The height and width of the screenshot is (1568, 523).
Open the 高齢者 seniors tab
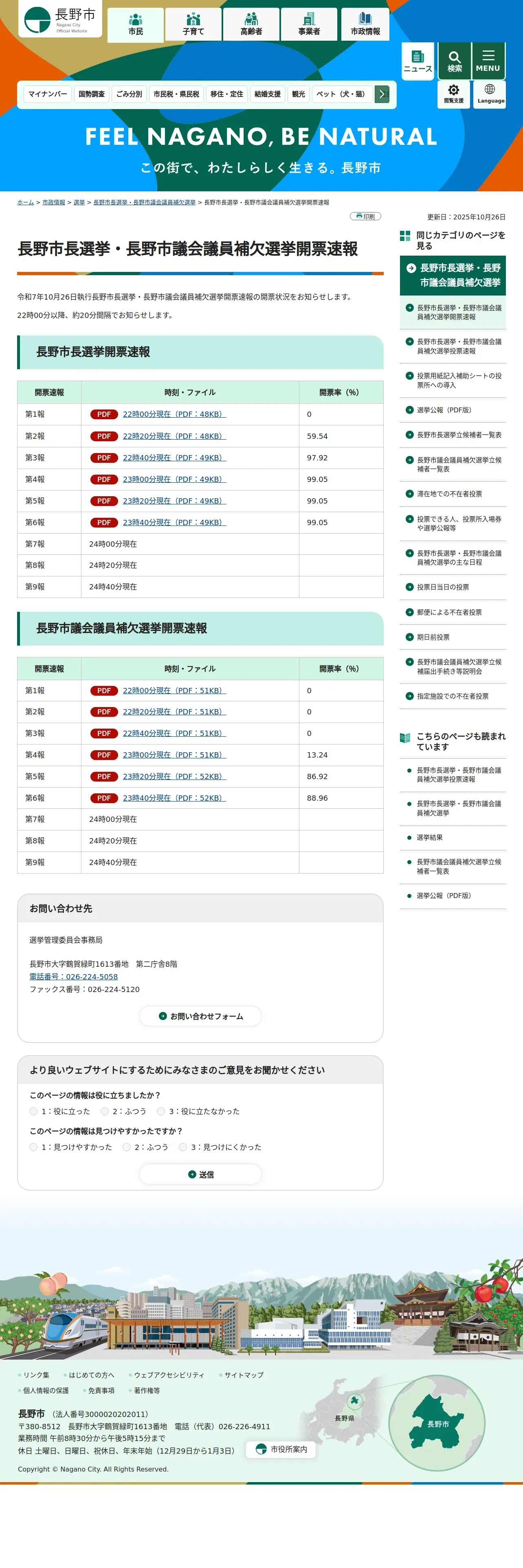click(251, 24)
